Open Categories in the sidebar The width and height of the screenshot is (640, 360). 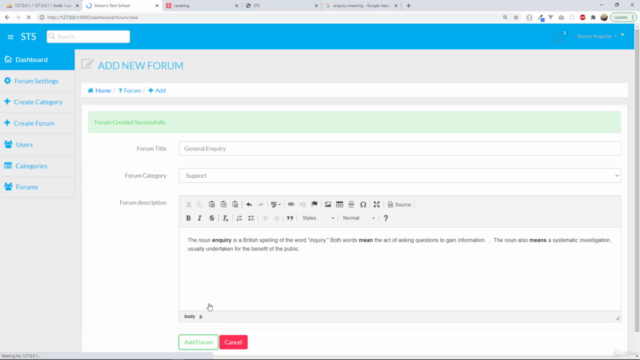37,166
